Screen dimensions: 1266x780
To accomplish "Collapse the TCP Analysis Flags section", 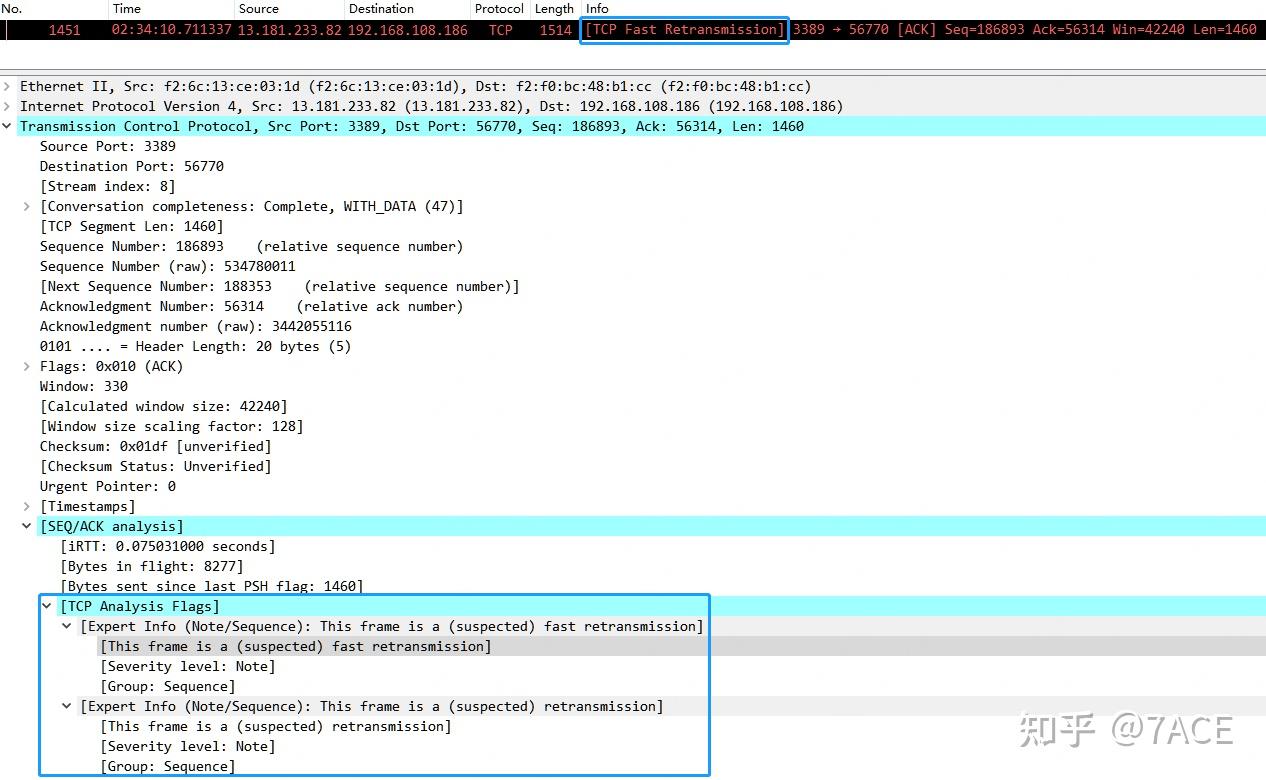I will click(x=46, y=606).
